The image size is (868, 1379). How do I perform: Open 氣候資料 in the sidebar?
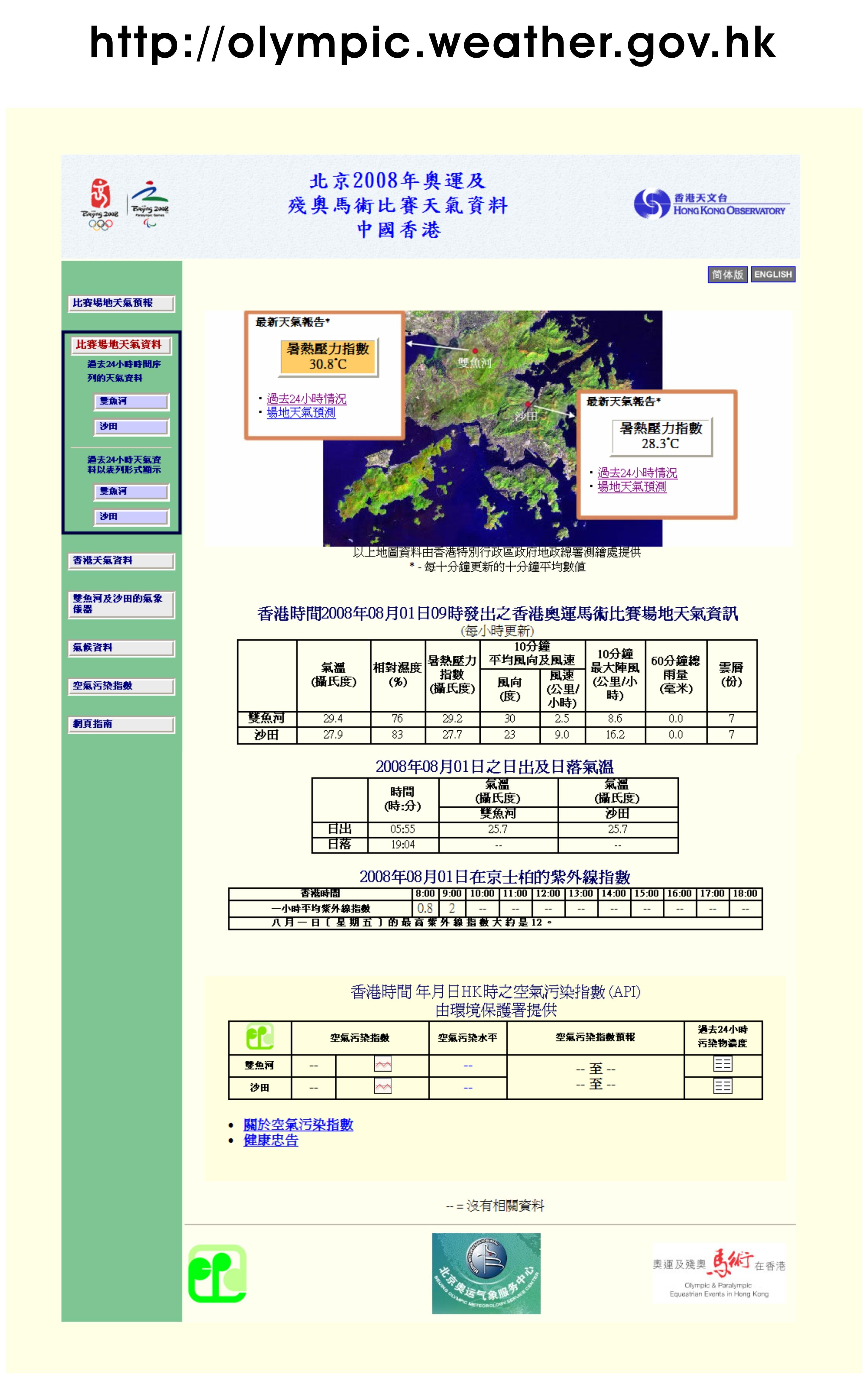(121, 648)
